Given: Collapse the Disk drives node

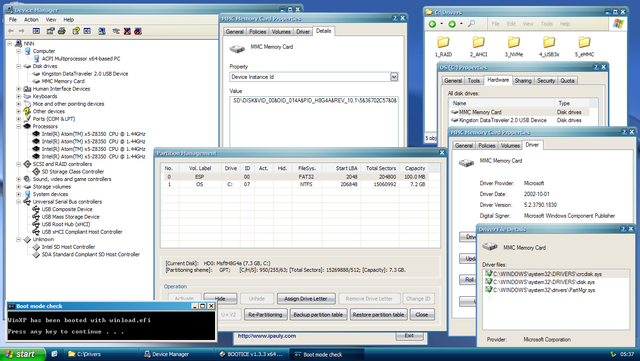Looking at the screenshot, I should [x=18, y=66].
